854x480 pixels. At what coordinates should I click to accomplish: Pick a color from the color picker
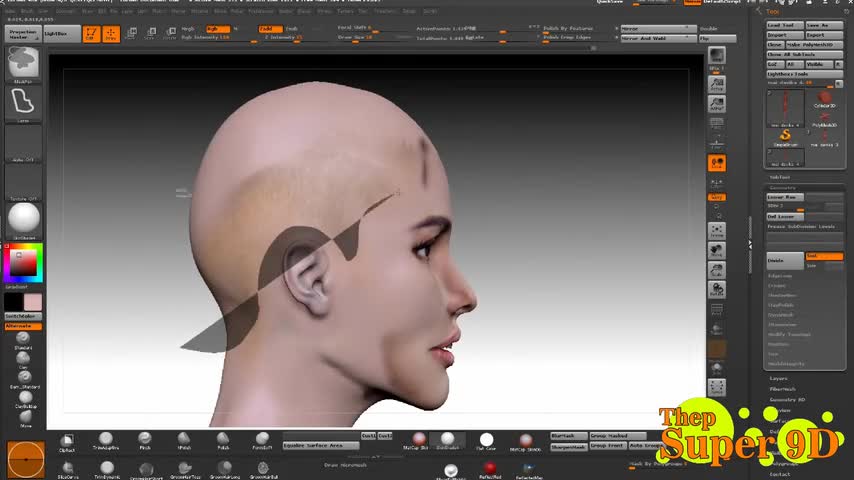click(23, 263)
